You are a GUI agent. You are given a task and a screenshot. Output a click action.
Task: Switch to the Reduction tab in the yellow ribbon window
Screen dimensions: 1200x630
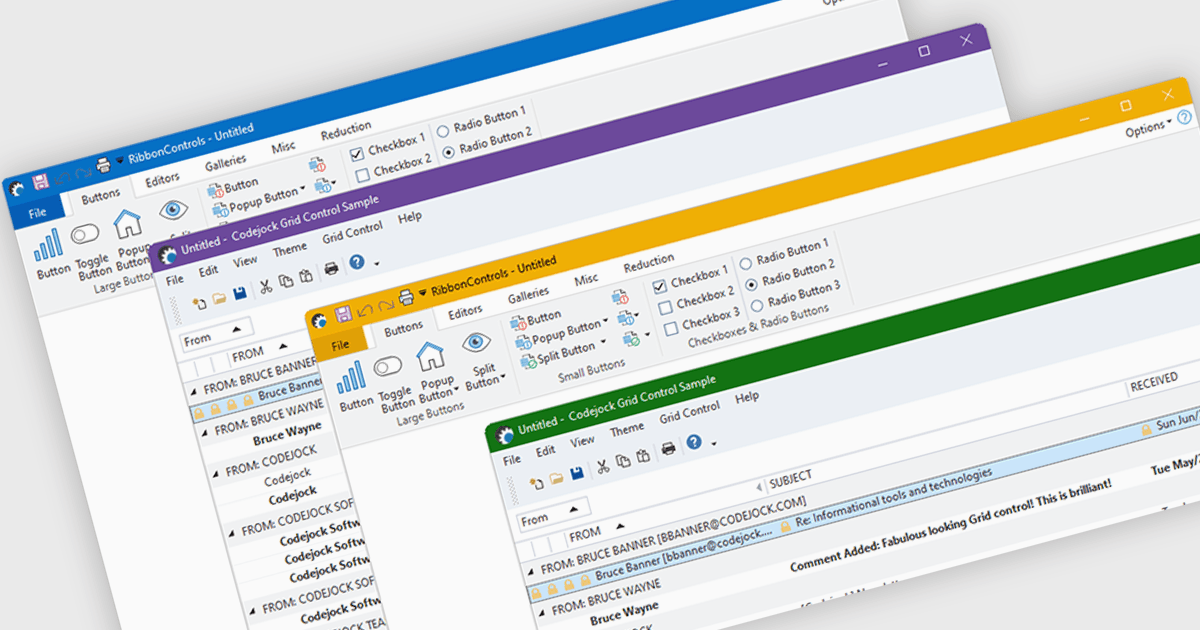(x=650, y=264)
